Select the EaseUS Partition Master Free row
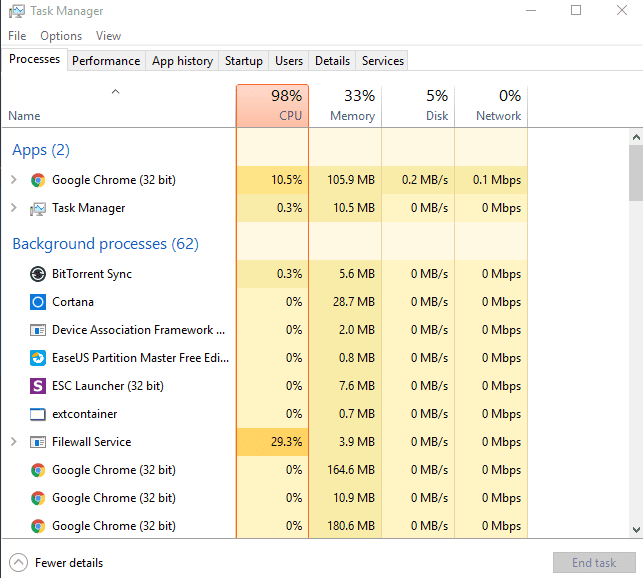This screenshot has height=578, width=643. pos(264,358)
